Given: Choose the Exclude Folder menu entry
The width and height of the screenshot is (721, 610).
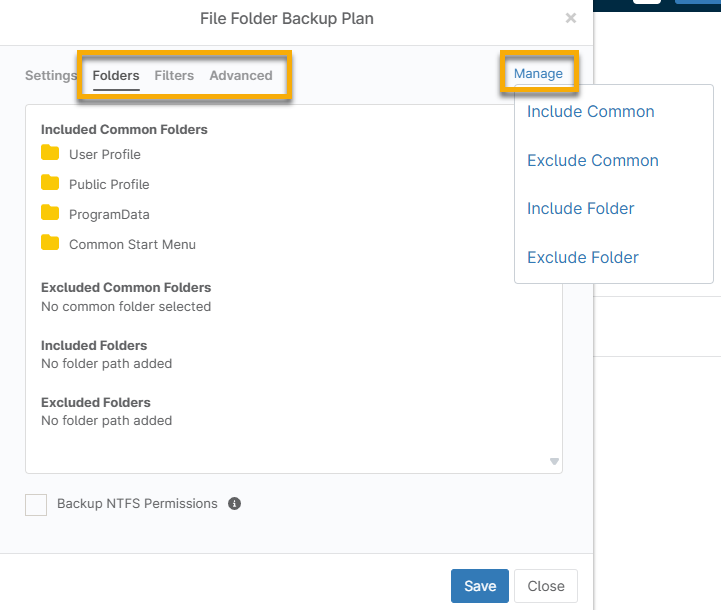Looking at the screenshot, I should 583,257.
